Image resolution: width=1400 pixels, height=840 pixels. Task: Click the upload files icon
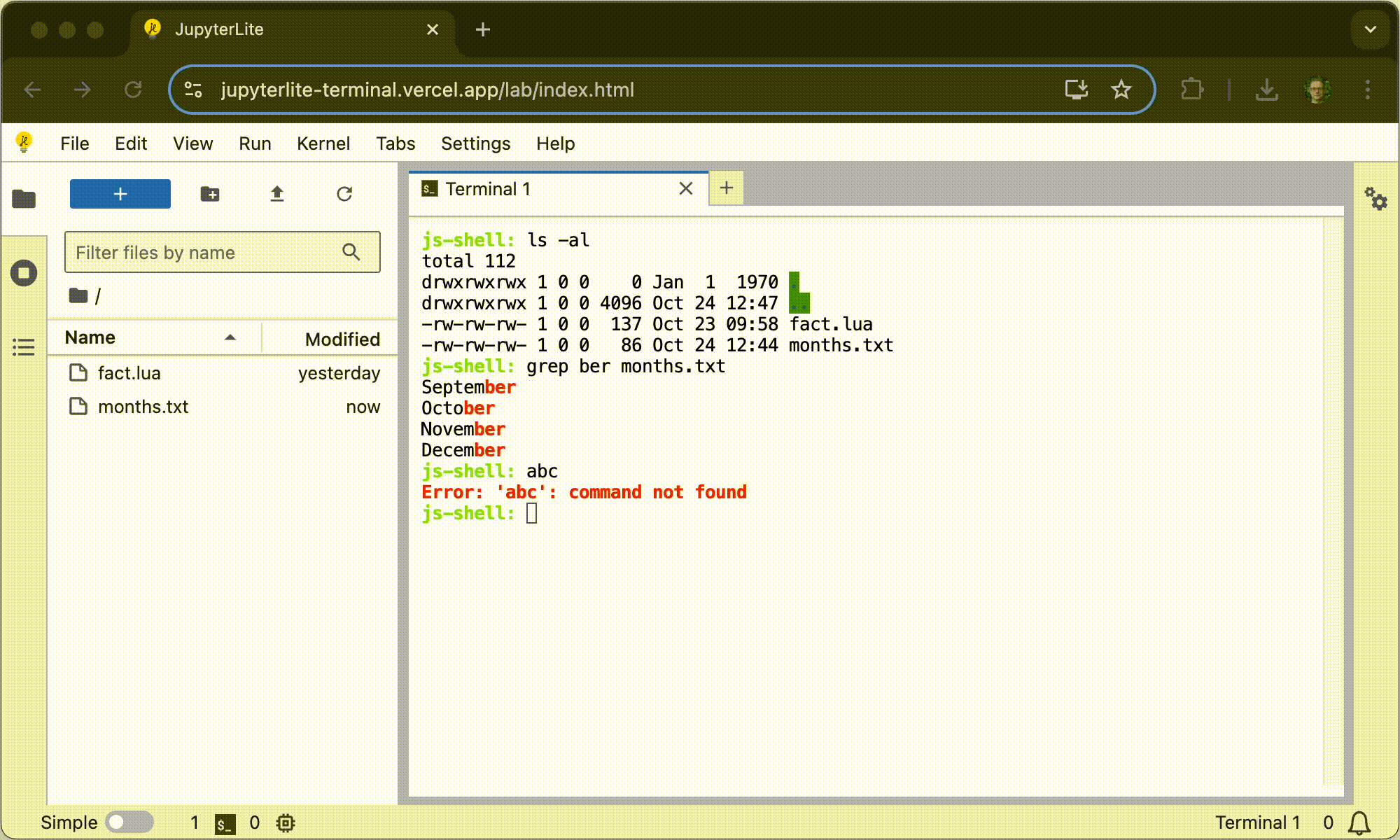point(277,194)
